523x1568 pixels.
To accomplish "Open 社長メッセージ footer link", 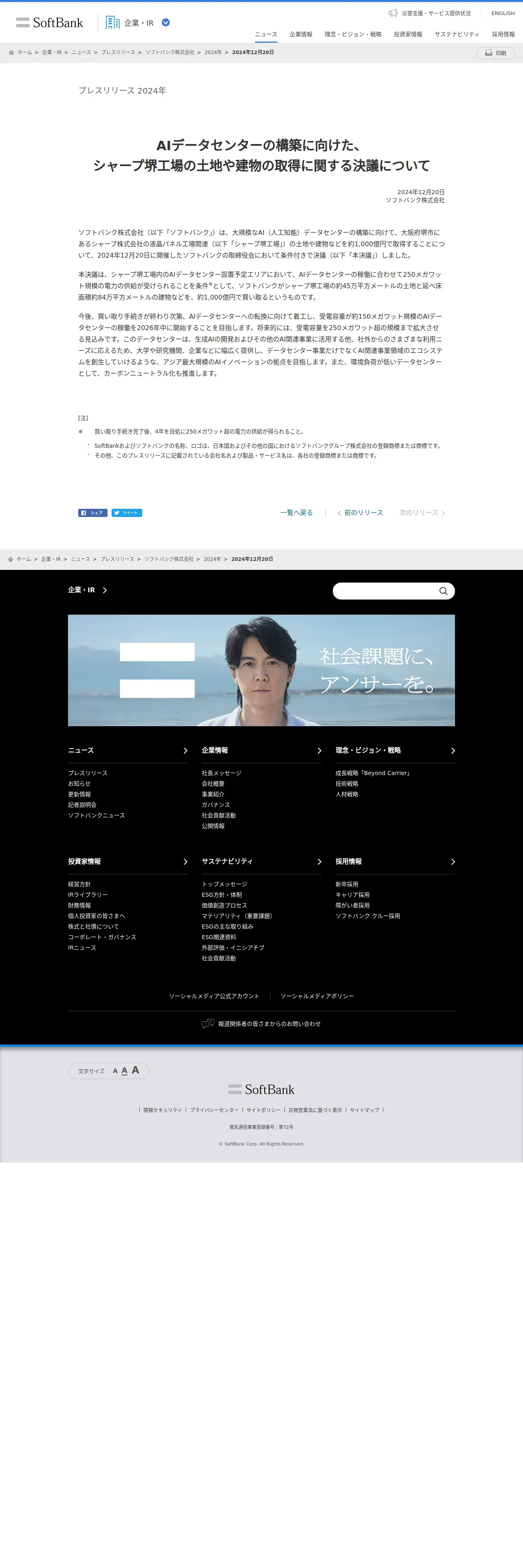I will [222, 773].
